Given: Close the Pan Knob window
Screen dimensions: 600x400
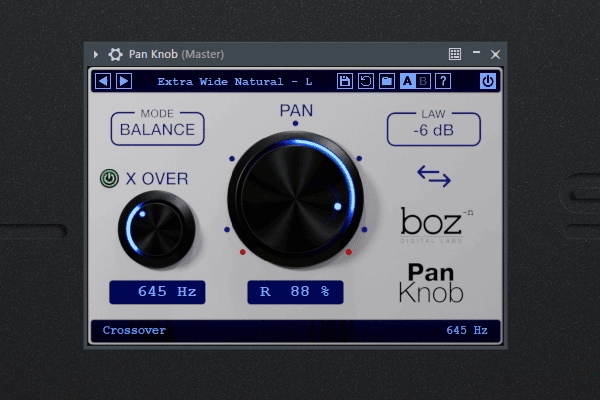Looking at the screenshot, I should point(496,54).
